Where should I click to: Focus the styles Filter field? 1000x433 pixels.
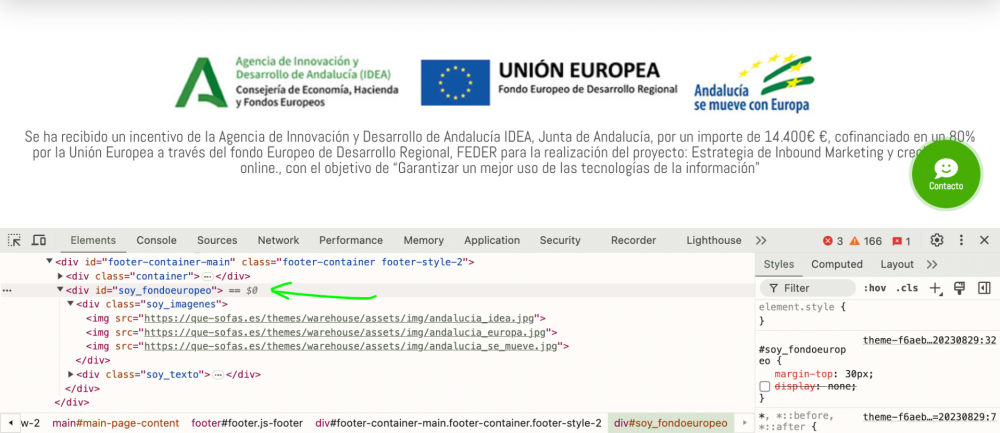pyautogui.click(x=808, y=288)
